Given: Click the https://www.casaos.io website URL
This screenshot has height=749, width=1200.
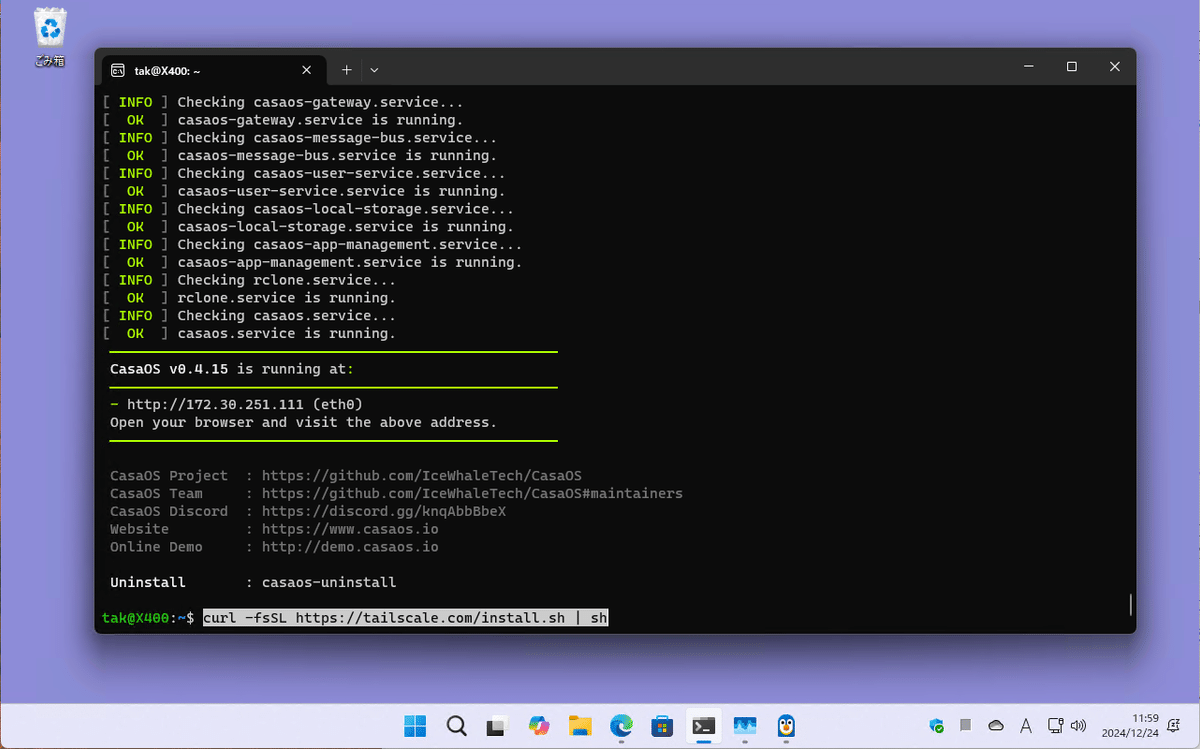Looking at the screenshot, I should coord(350,529).
